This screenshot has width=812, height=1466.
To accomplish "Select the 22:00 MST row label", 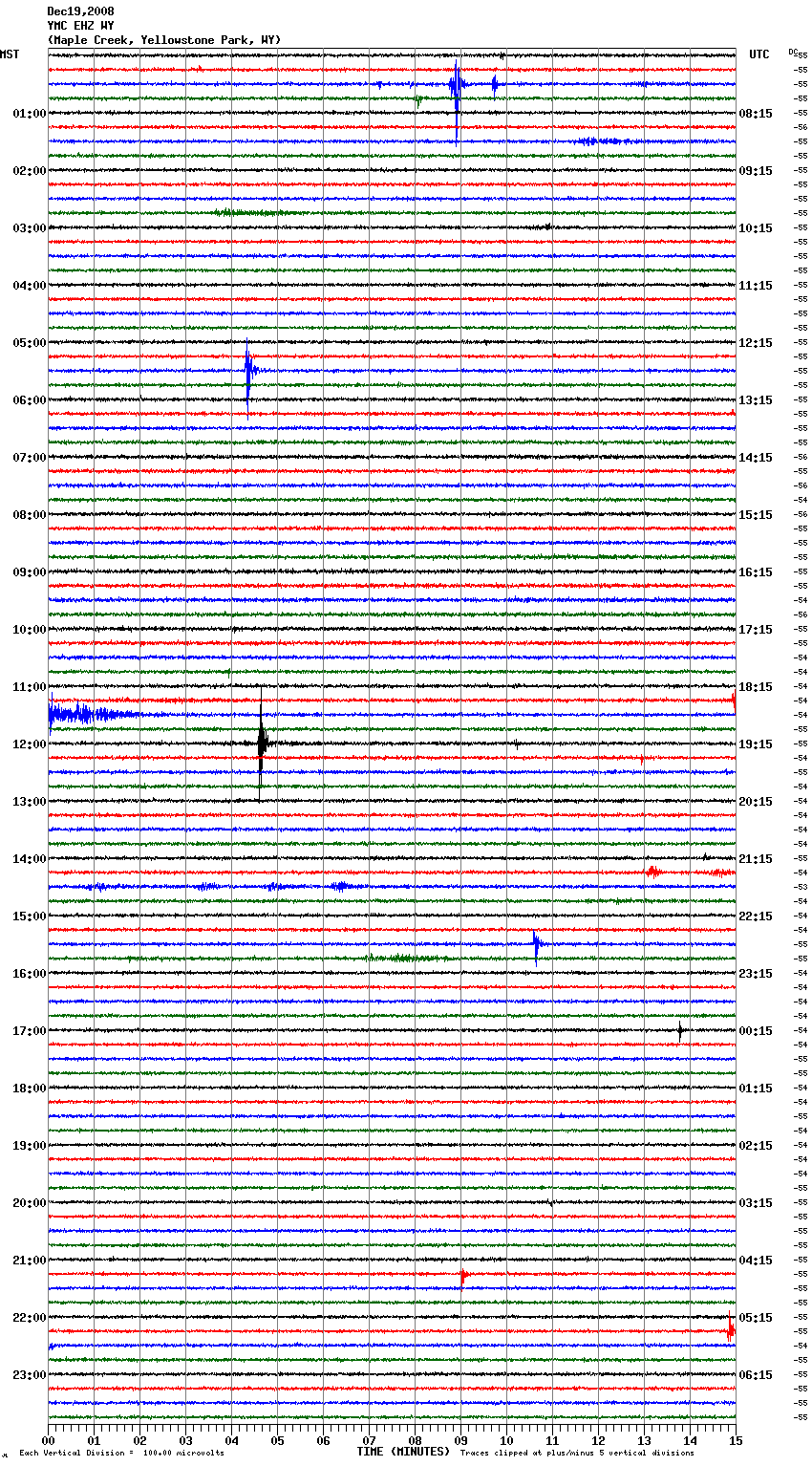I will 30,1318.
